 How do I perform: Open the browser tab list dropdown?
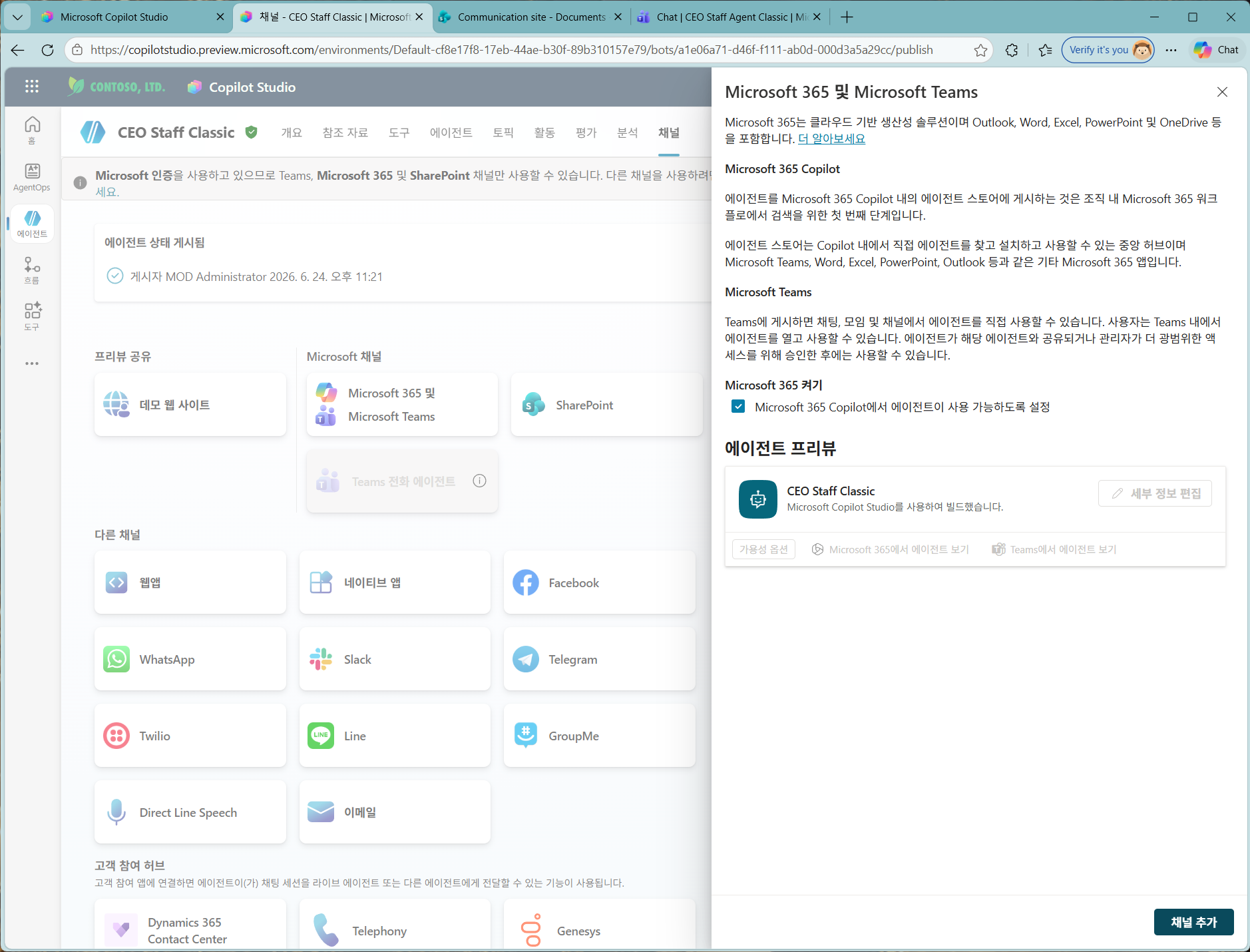pos(17,17)
